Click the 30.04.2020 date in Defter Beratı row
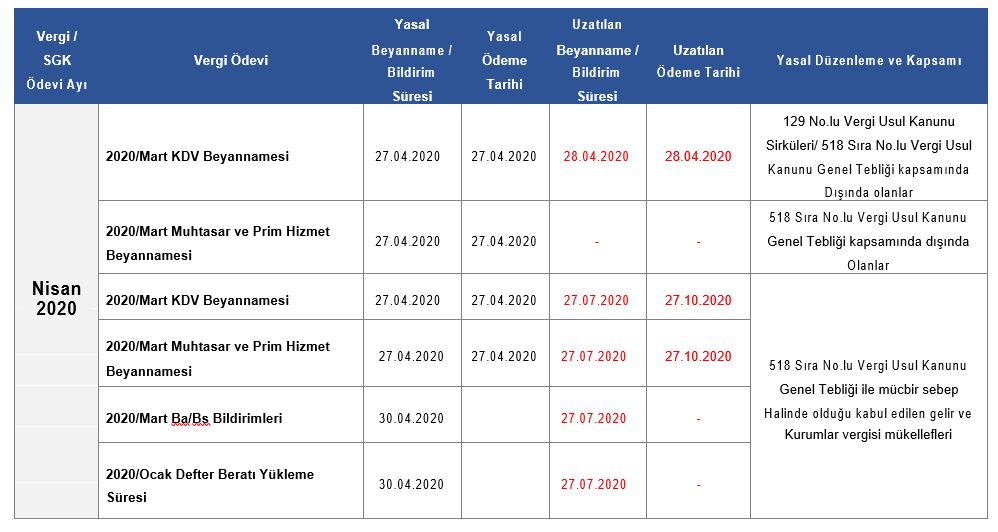Viewport: 998px width, 532px height. click(x=412, y=485)
